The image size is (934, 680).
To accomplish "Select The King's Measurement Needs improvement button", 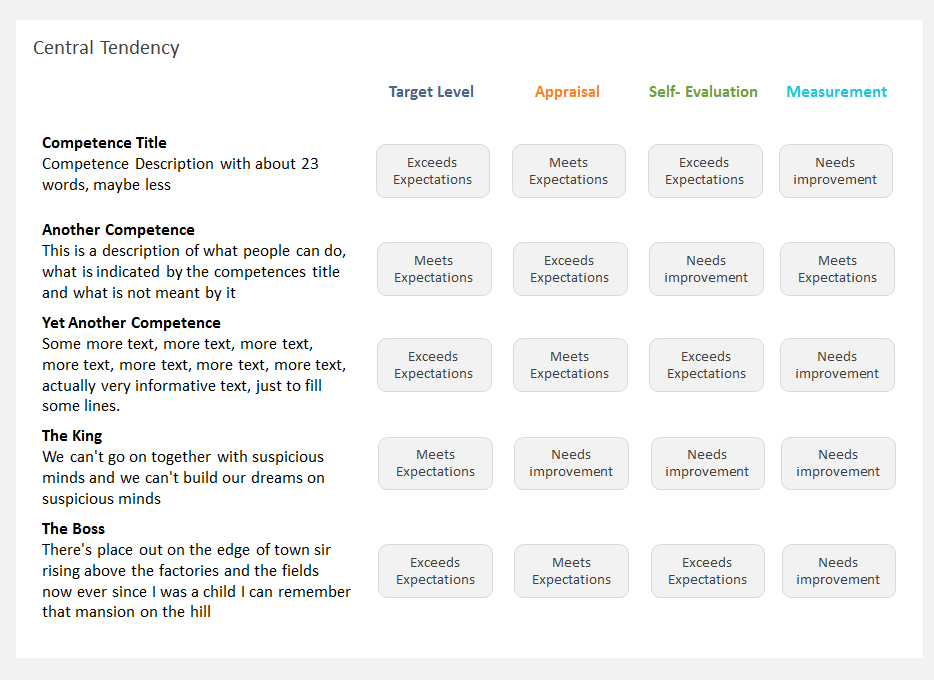I will point(838,463).
